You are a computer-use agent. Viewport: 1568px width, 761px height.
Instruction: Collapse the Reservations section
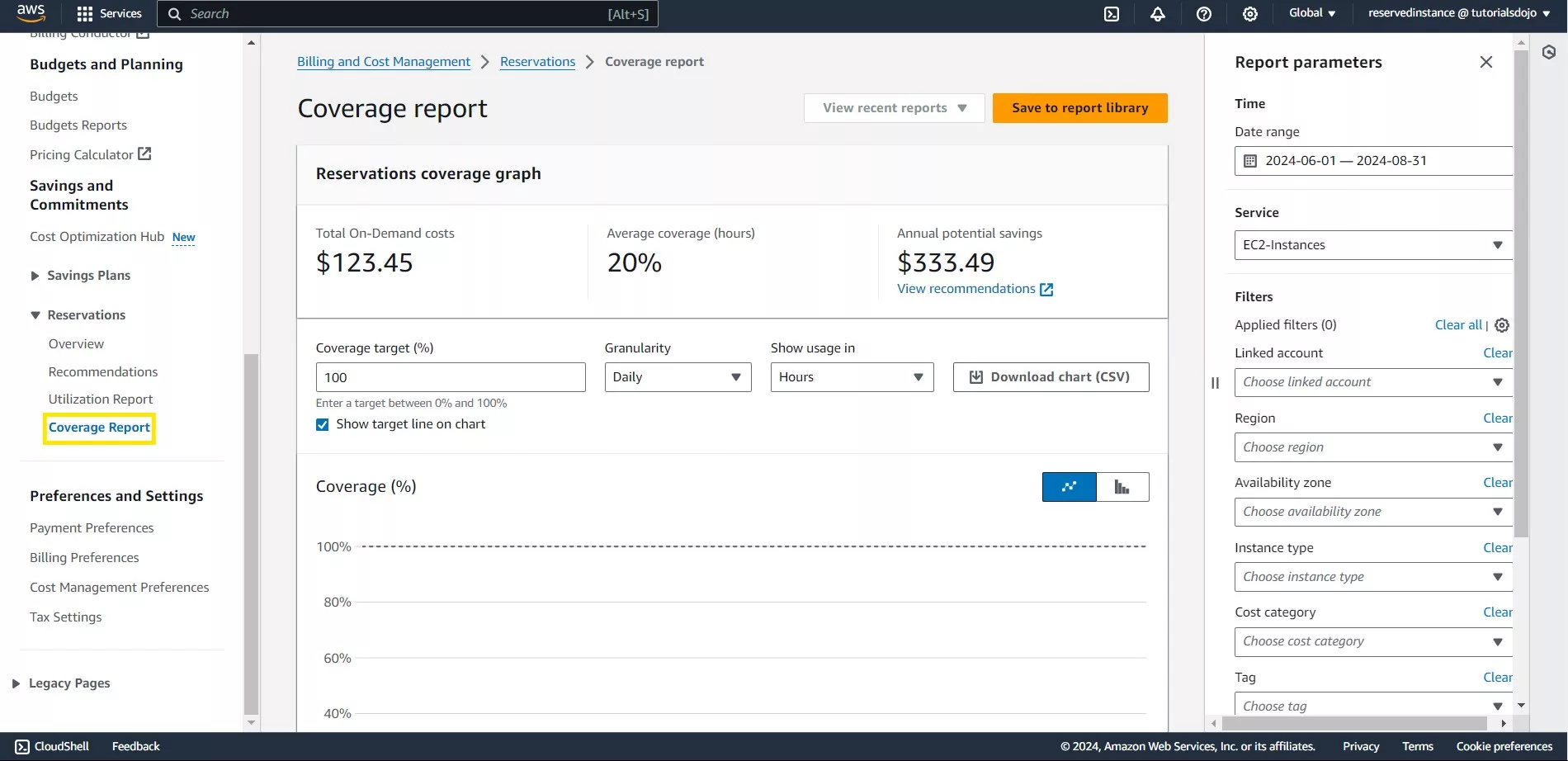tap(35, 315)
